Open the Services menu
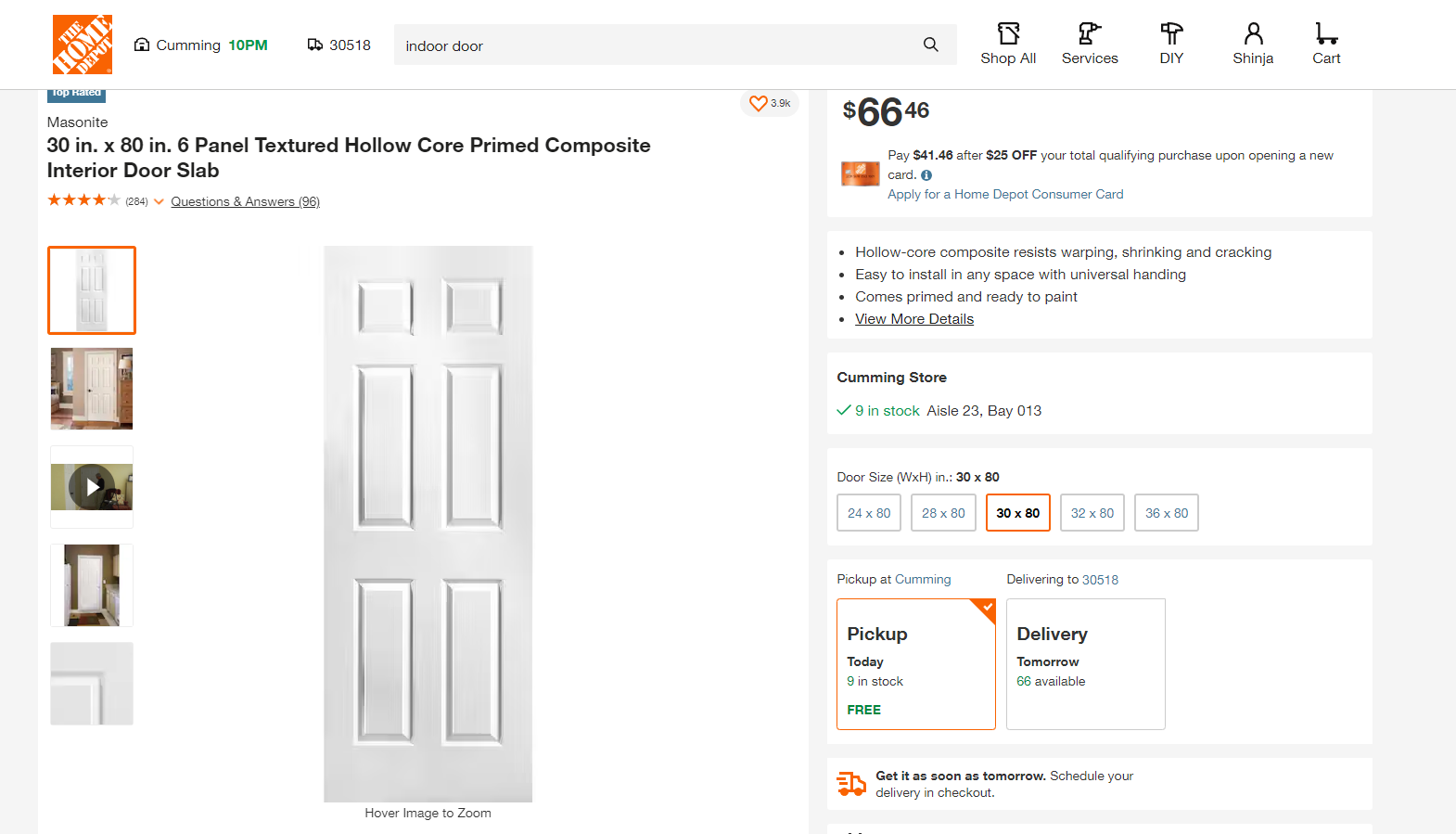 click(x=1090, y=45)
